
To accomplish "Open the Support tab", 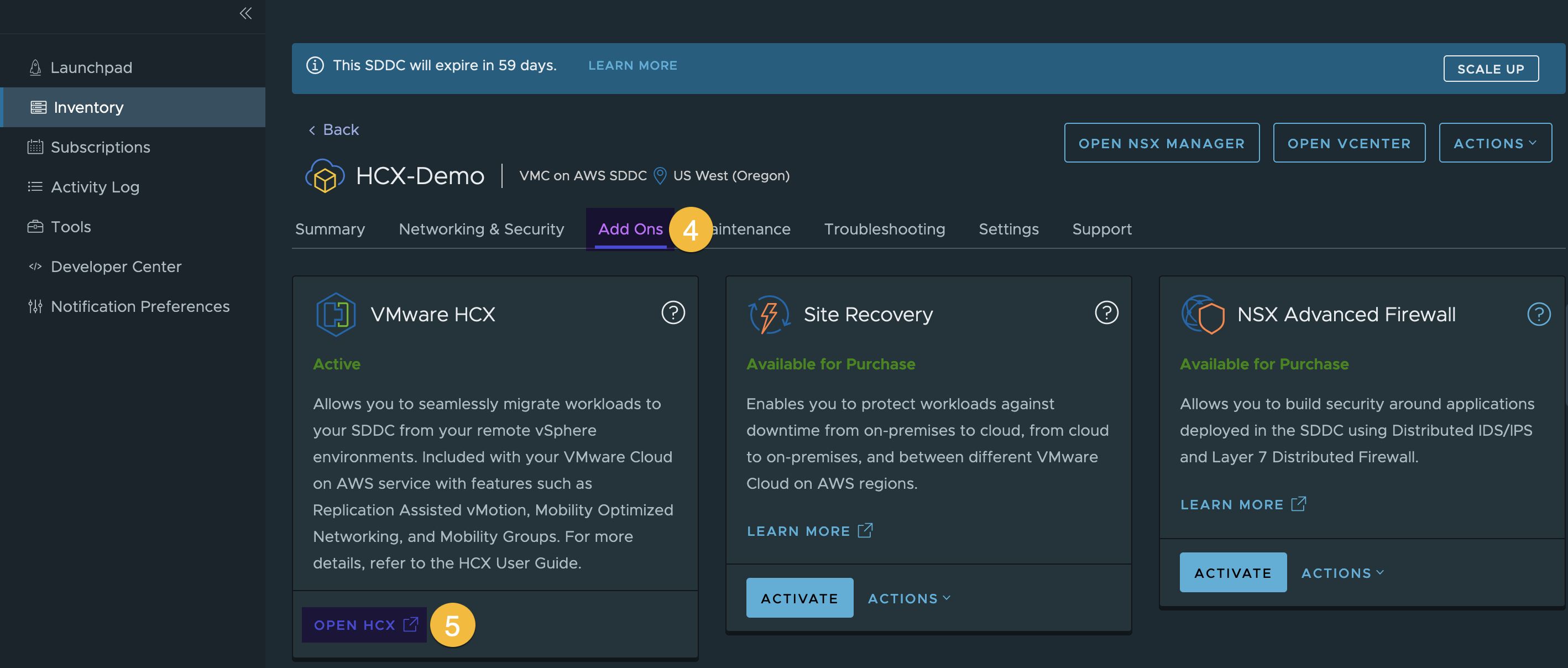I will pos(1102,229).
